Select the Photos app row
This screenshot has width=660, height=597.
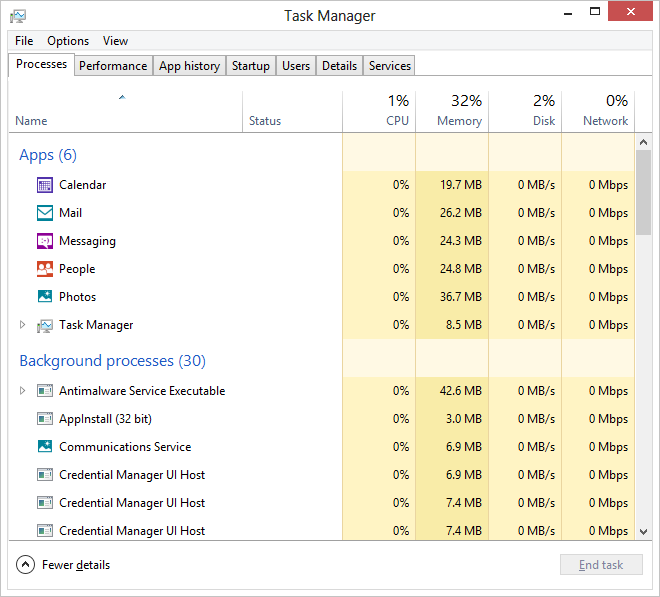(x=322, y=296)
